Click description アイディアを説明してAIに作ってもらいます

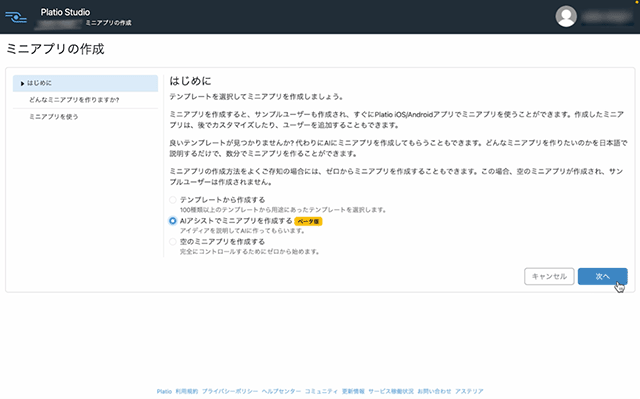(x=242, y=231)
